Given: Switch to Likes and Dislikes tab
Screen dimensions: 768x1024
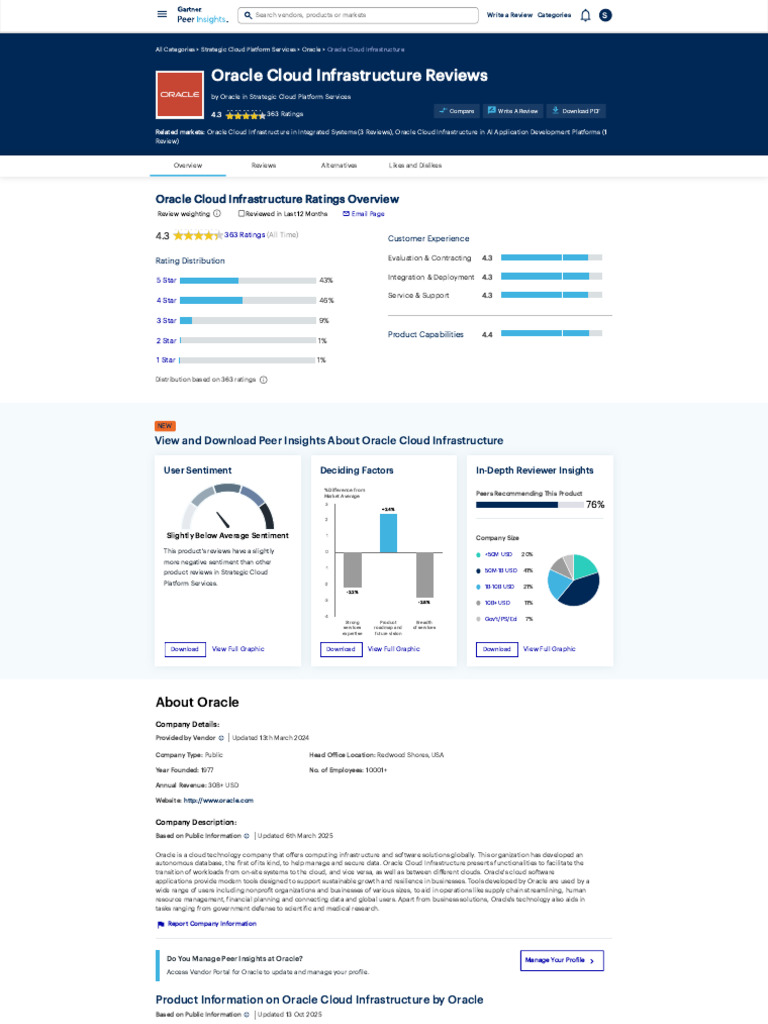Looking at the screenshot, I should (x=415, y=166).
